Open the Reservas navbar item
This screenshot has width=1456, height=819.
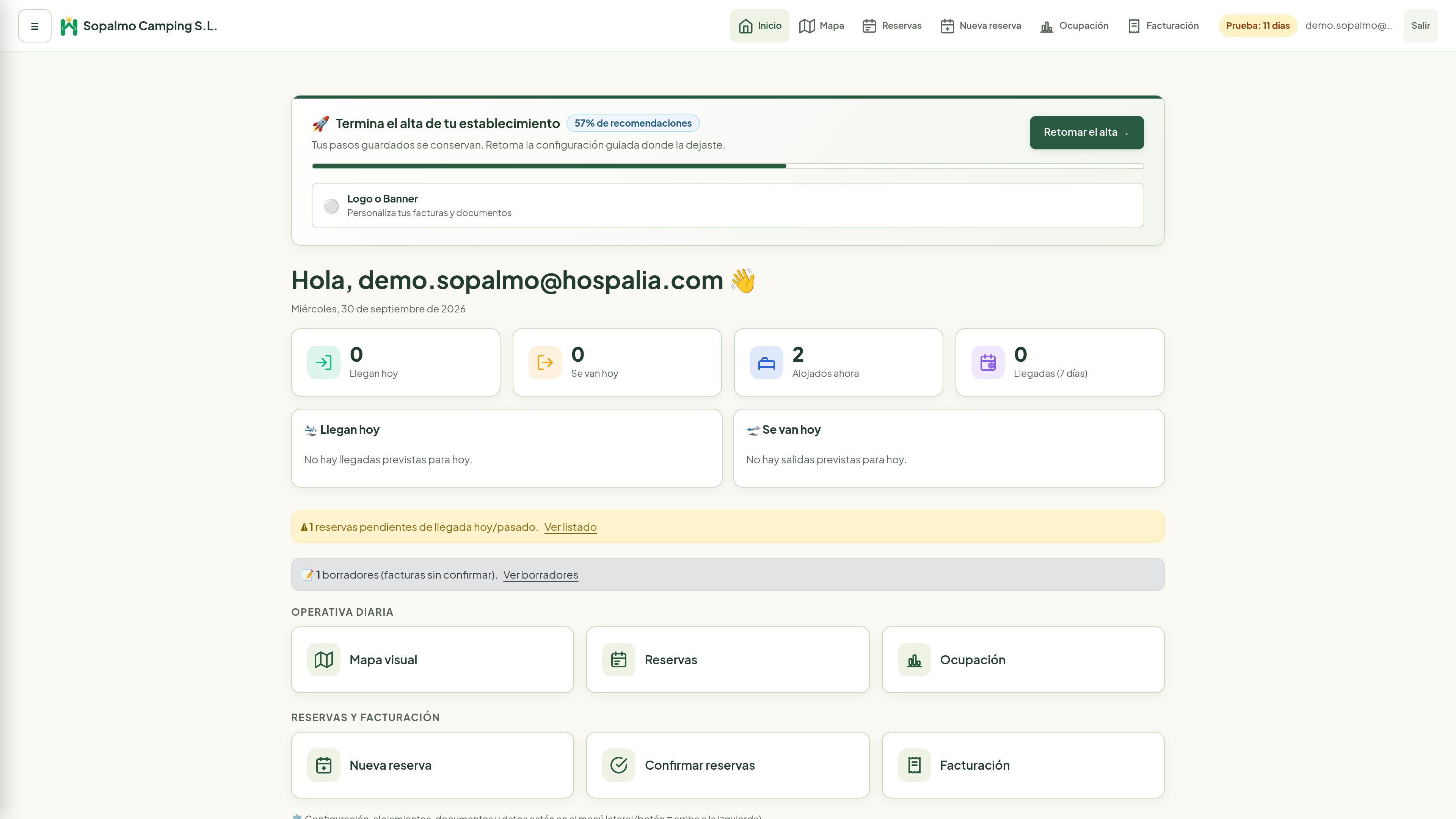[892, 26]
